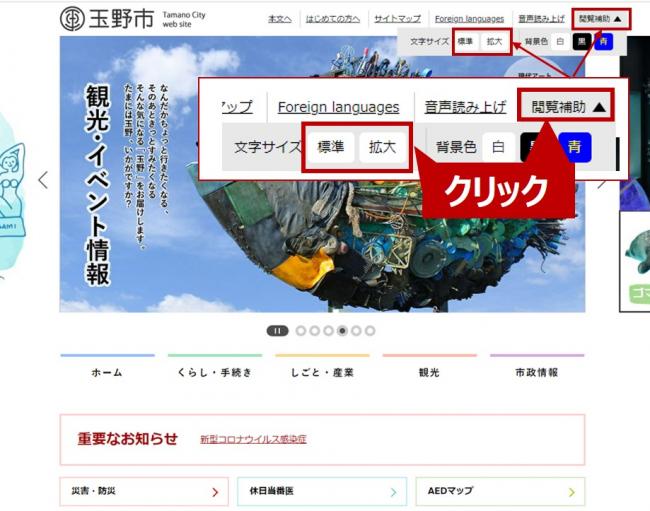Image resolution: width=650 pixels, height=511 pixels.
Task: Click the partial slide at the right edge
Action: [635, 174]
